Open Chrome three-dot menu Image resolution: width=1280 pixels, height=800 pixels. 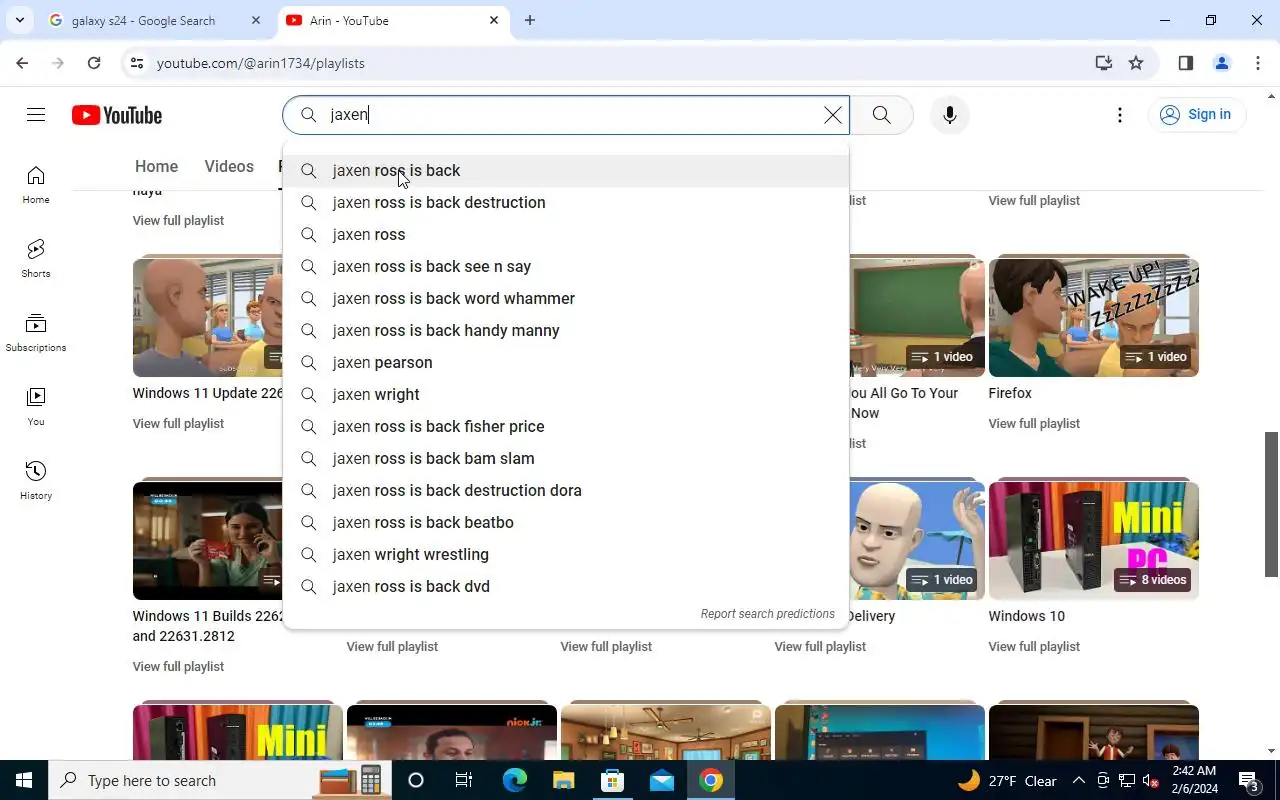[1258, 63]
